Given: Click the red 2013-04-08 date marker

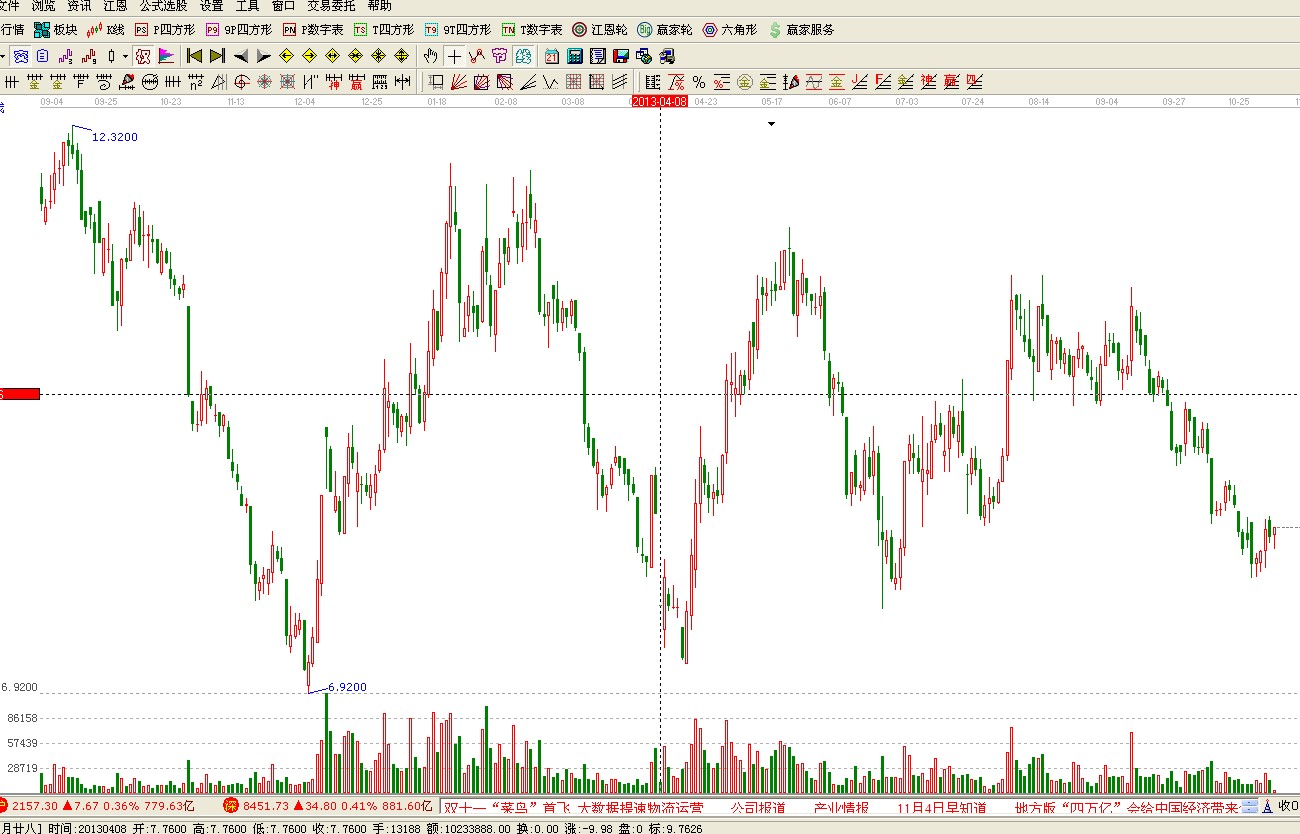Looking at the screenshot, I should [660, 102].
